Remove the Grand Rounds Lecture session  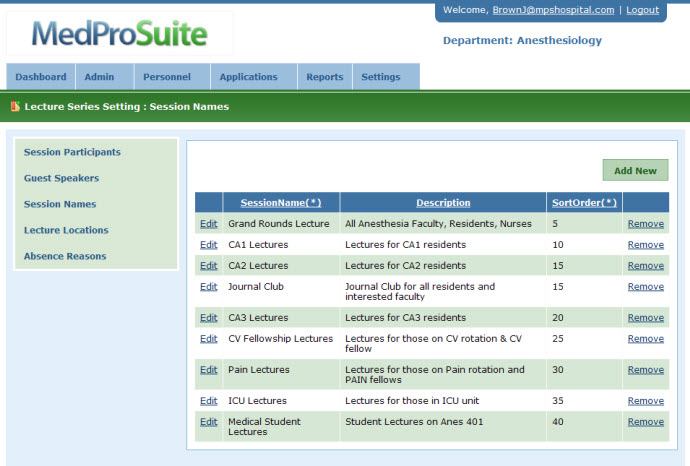click(x=646, y=224)
